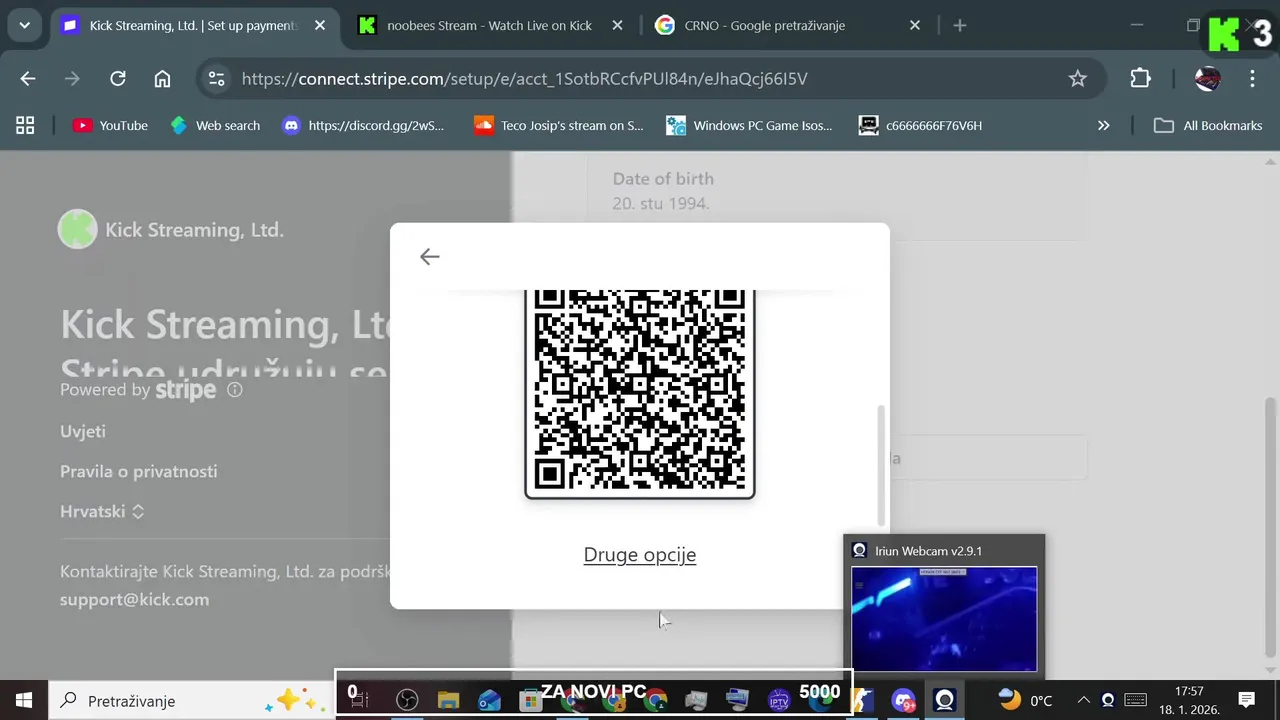The width and height of the screenshot is (1280, 720).
Task: Open the Windows notification center
Action: point(1246,700)
